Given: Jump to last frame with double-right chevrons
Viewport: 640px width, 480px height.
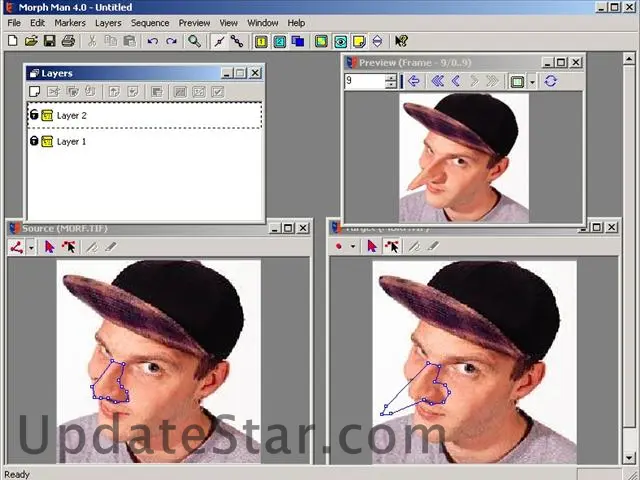Looking at the screenshot, I should 493,81.
